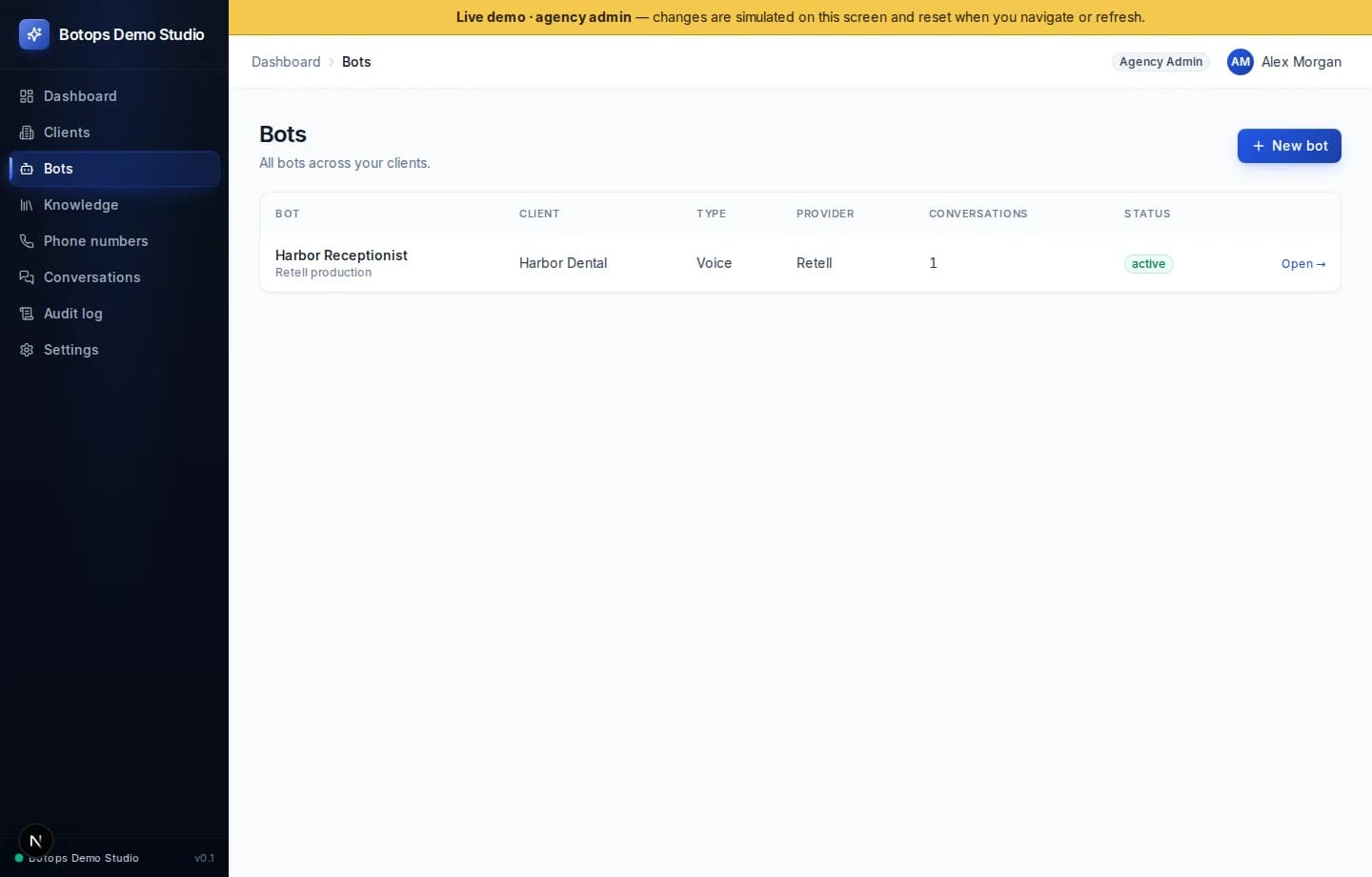Go to Clients in the sidebar

tap(114, 133)
